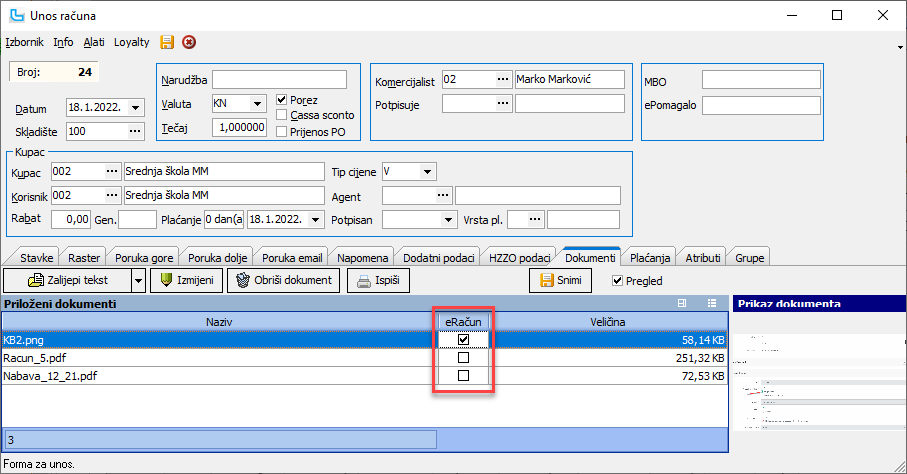Open Kupac lookup ellipsis button

(112, 171)
